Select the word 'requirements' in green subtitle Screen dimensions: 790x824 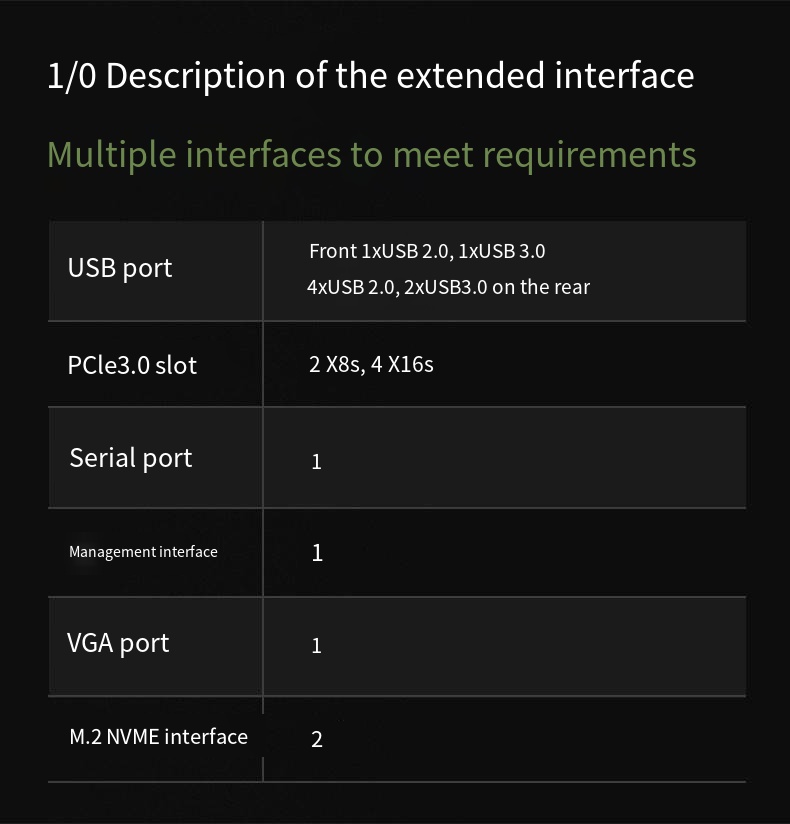[590, 156]
